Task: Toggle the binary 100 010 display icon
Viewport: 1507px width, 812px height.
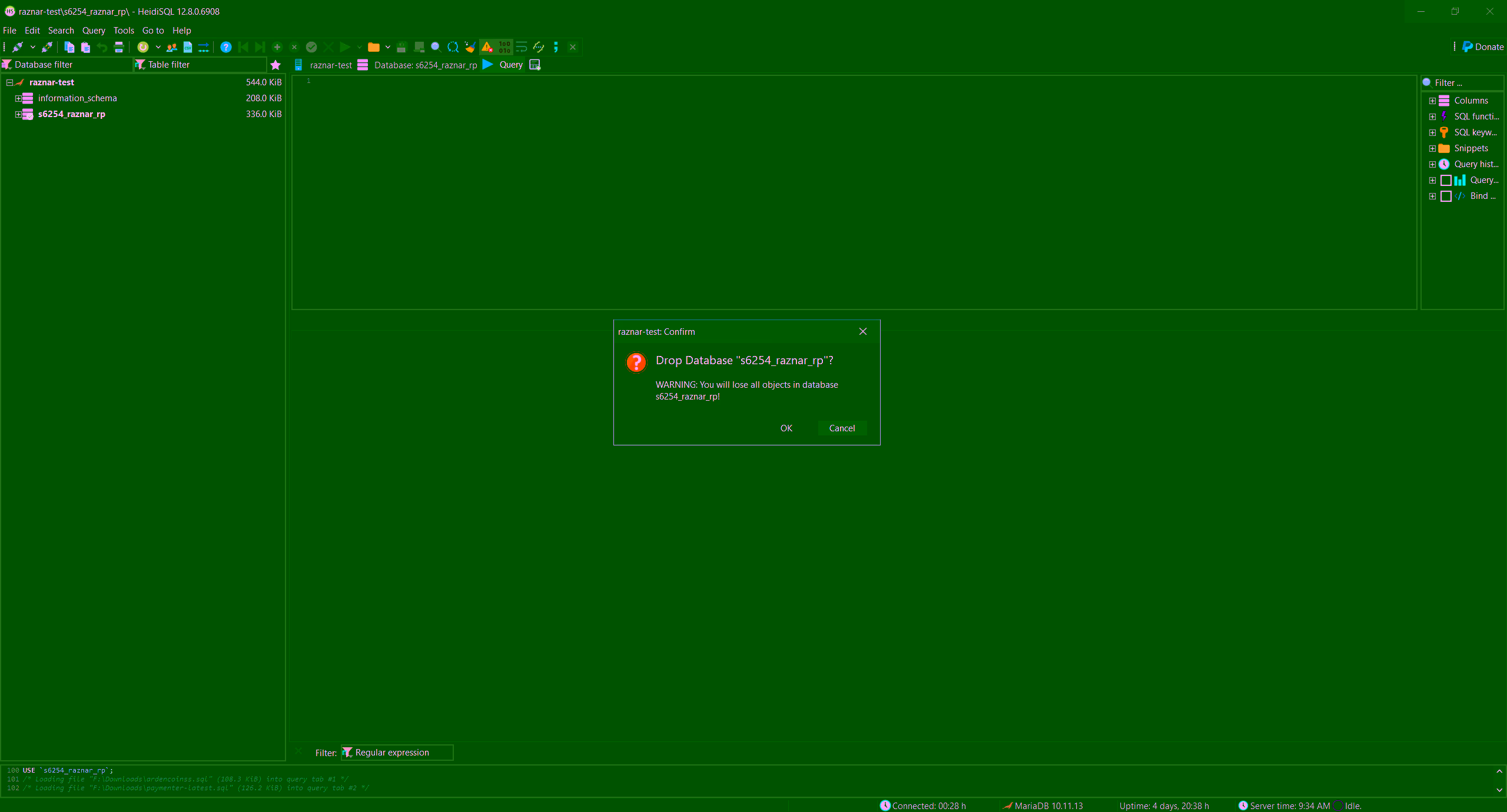Action: coord(504,47)
